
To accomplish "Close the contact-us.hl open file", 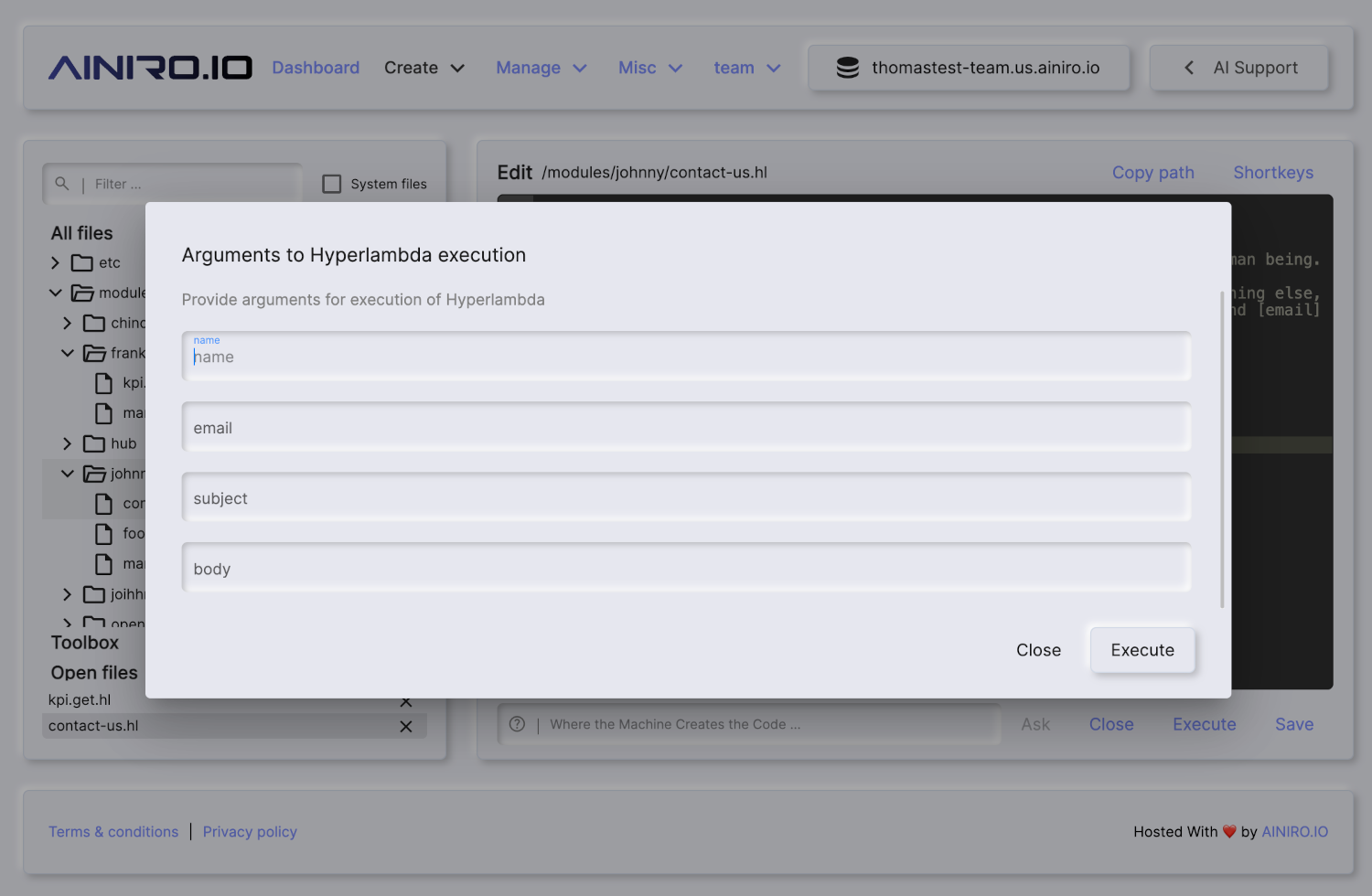I will coord(406,726).
